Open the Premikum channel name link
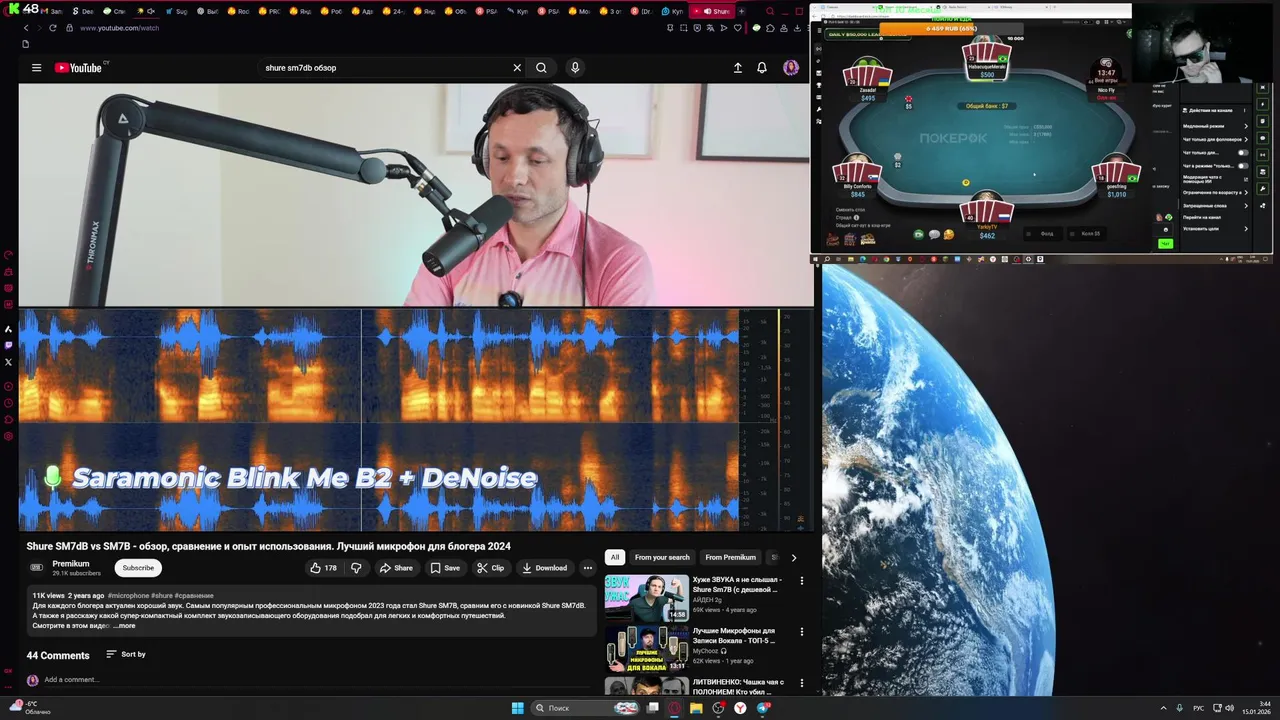This screenshot has height=720, width=1280. [x=71, y=564]
